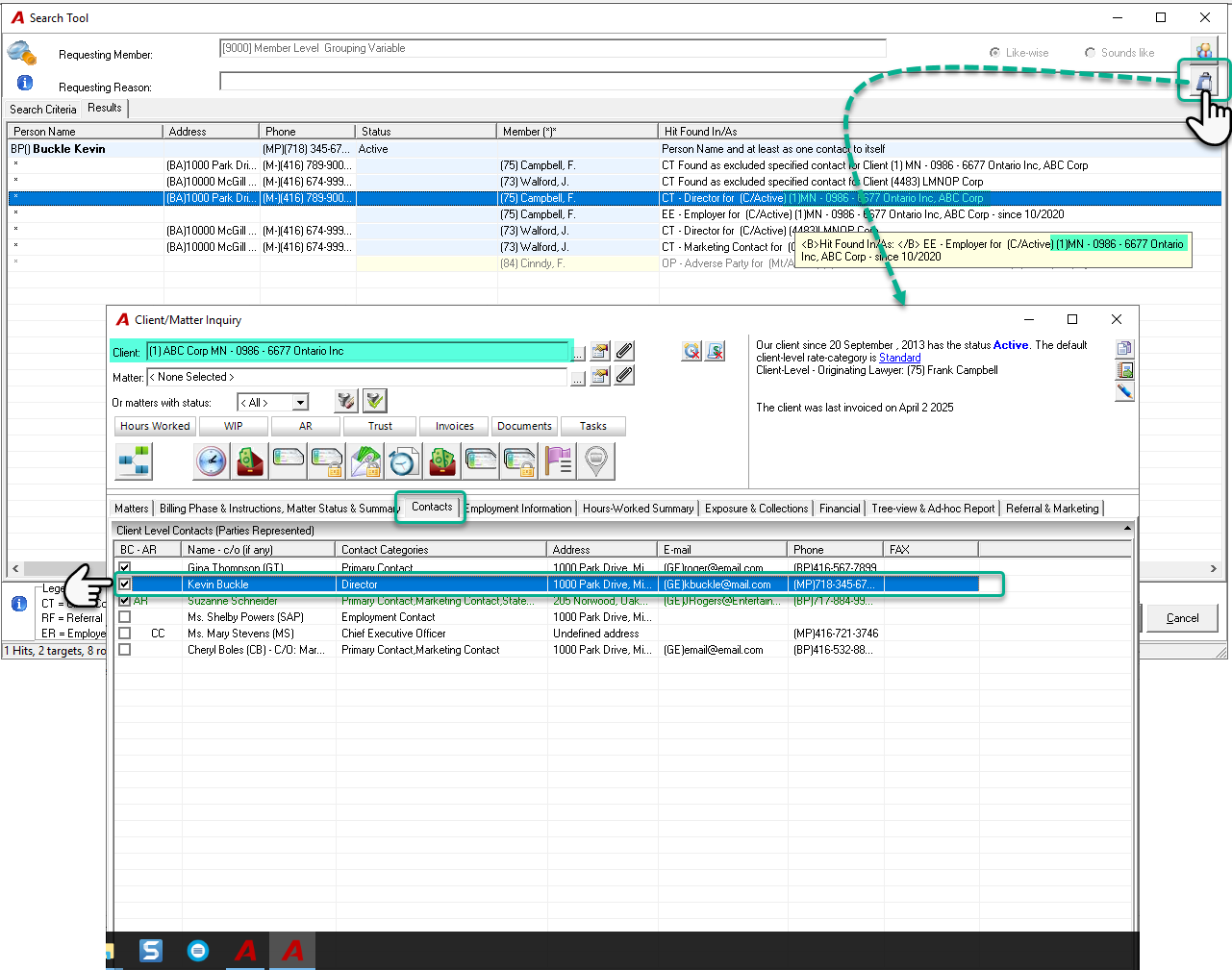Viewport: 1232px width, 970px height.
Task: Click the copy pages icon beside client summary
Action: tap(1124, 349)
